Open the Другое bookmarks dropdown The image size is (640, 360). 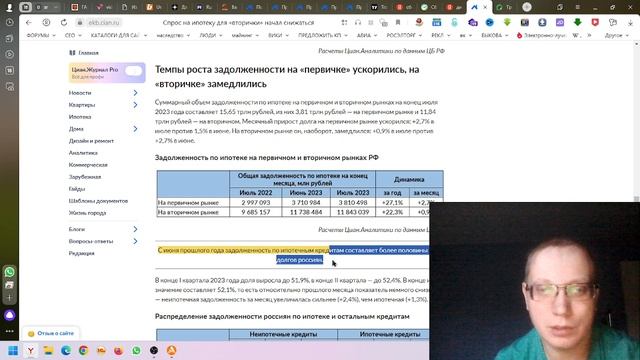tap(617, 36)
